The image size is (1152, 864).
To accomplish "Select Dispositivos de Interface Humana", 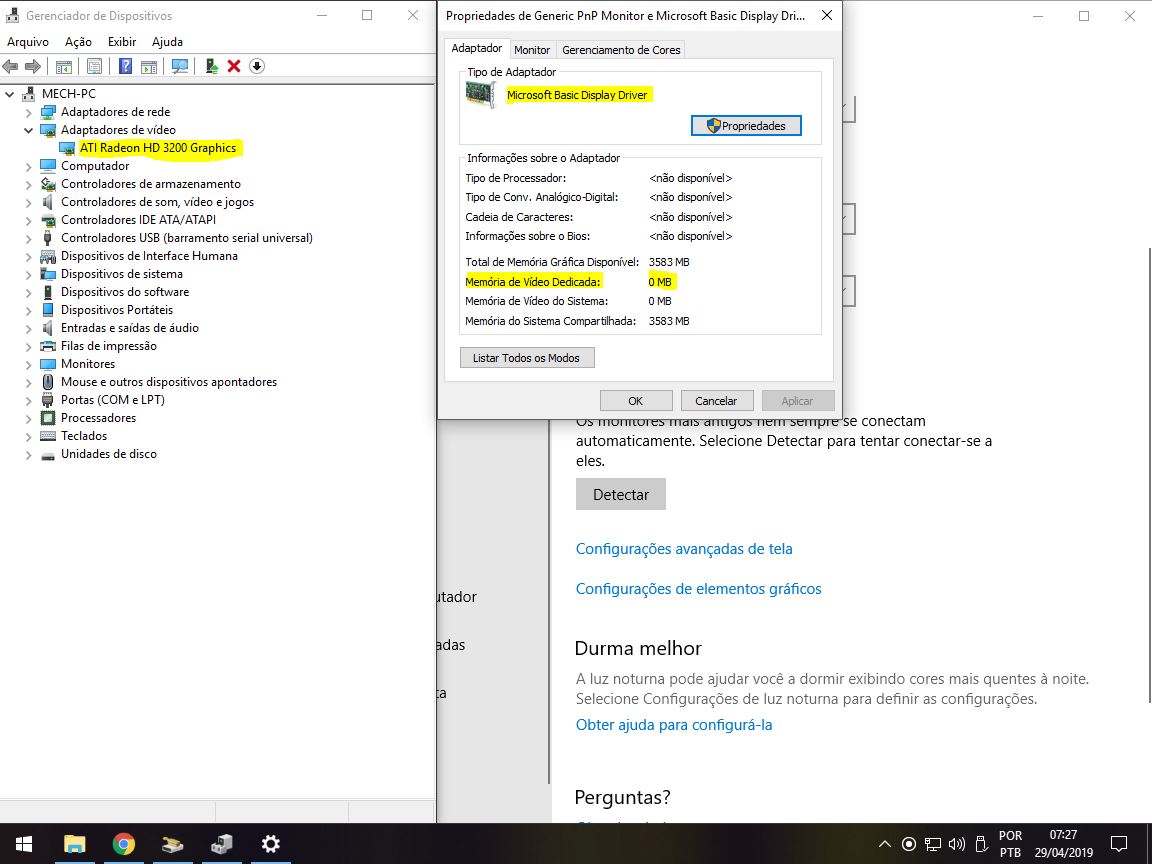I will point(149,256).
